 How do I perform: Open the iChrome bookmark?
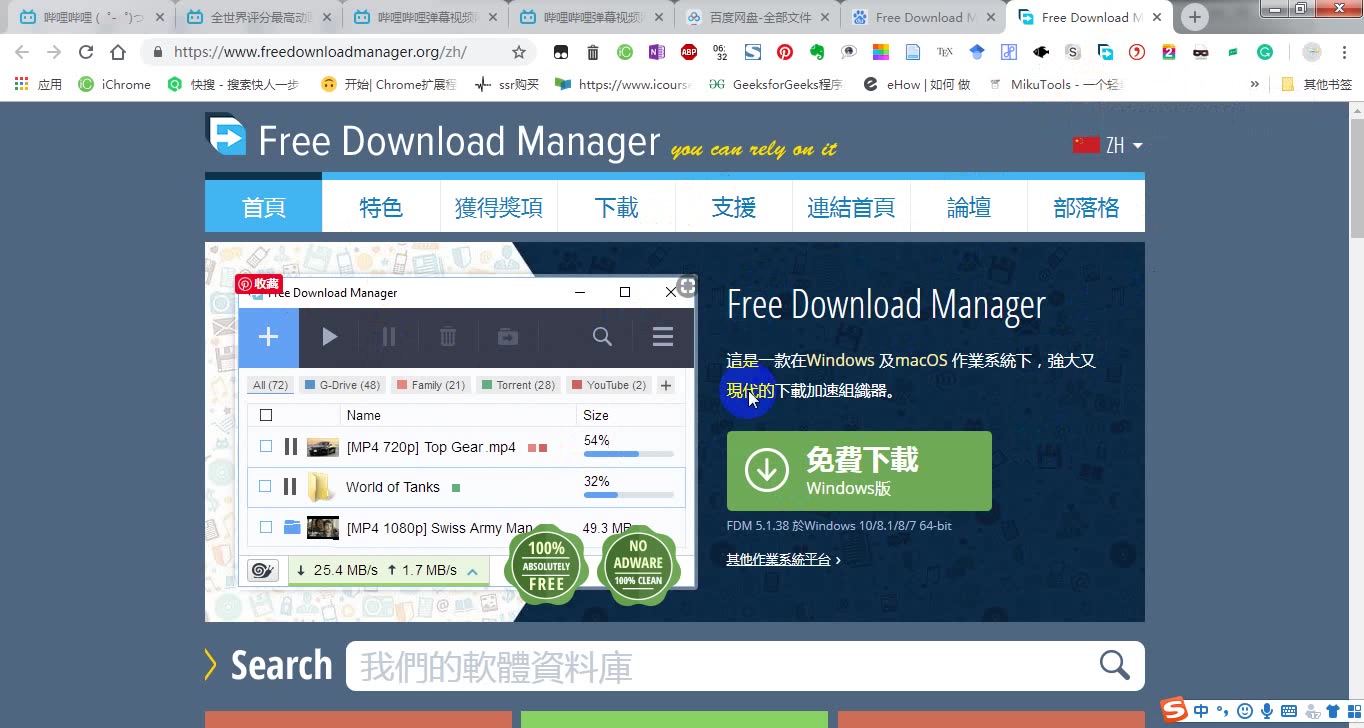tap(115, 84)
